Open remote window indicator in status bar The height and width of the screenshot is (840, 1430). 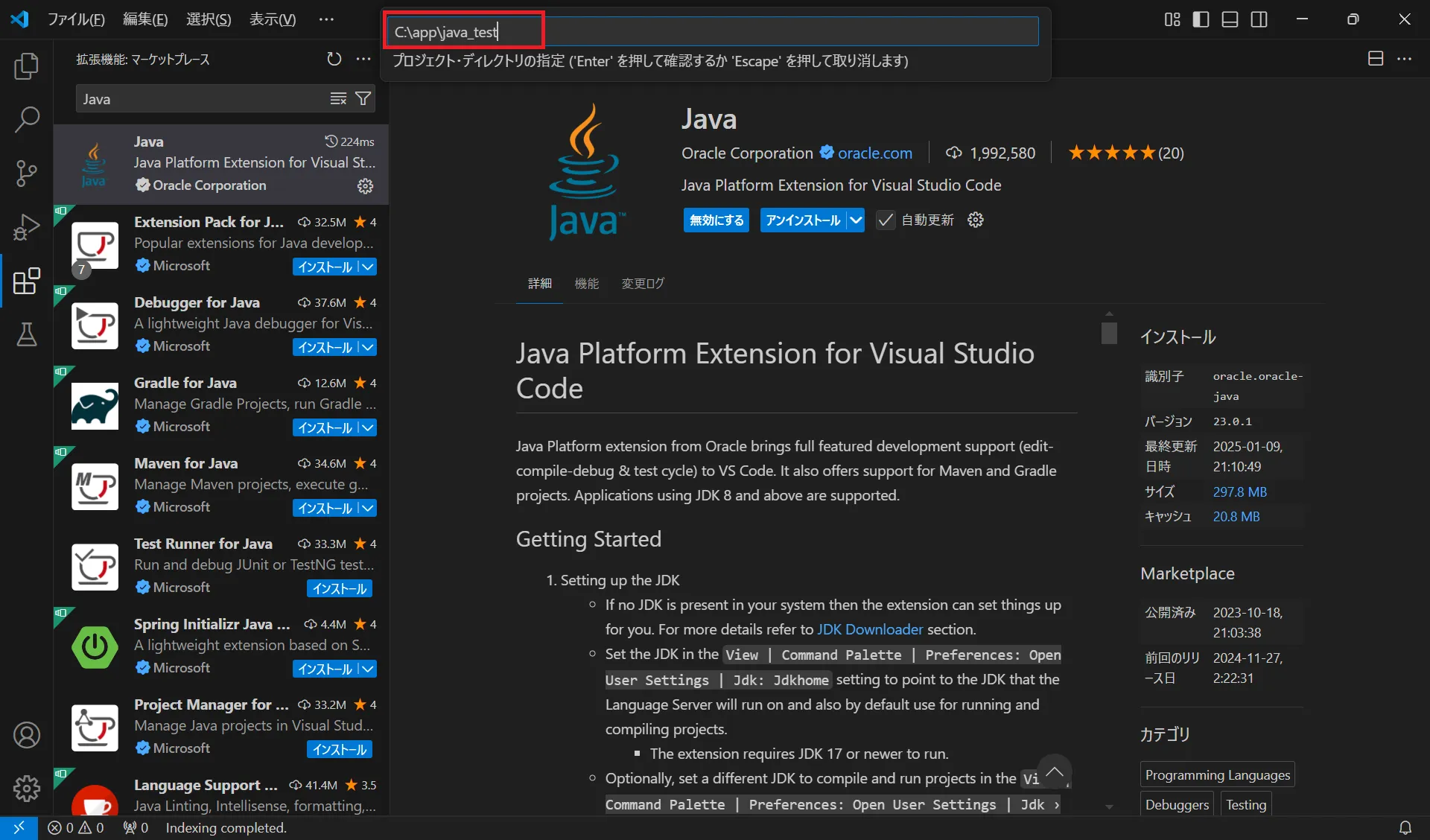tap(19, 827)
